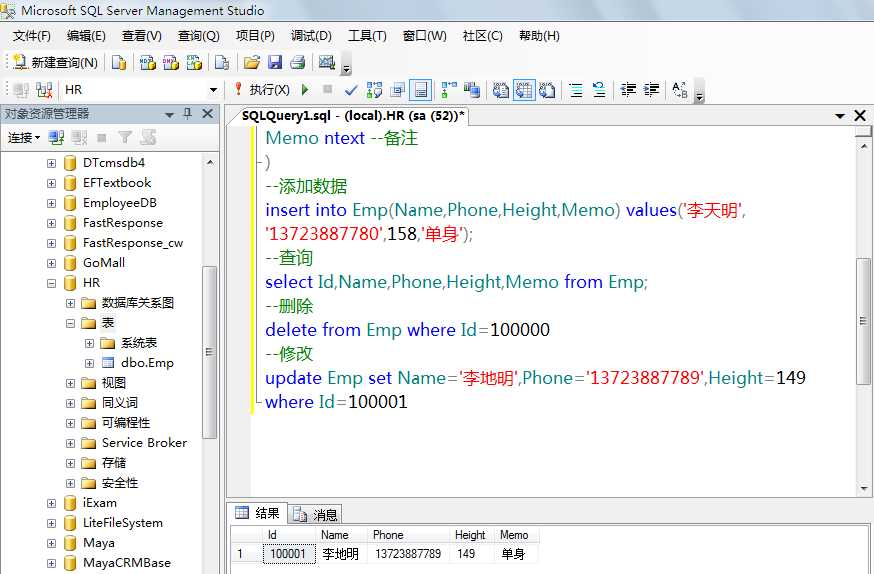Specify values for template parameters
Screen dimensions: 874x574
point(679,90)
